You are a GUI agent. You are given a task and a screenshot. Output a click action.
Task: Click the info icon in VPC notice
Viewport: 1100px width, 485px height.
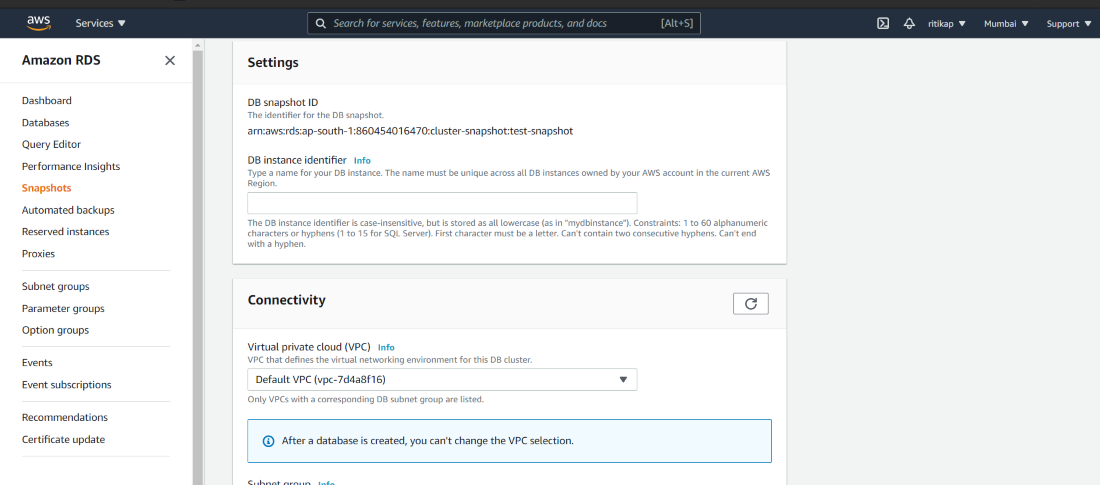[268, 441]
